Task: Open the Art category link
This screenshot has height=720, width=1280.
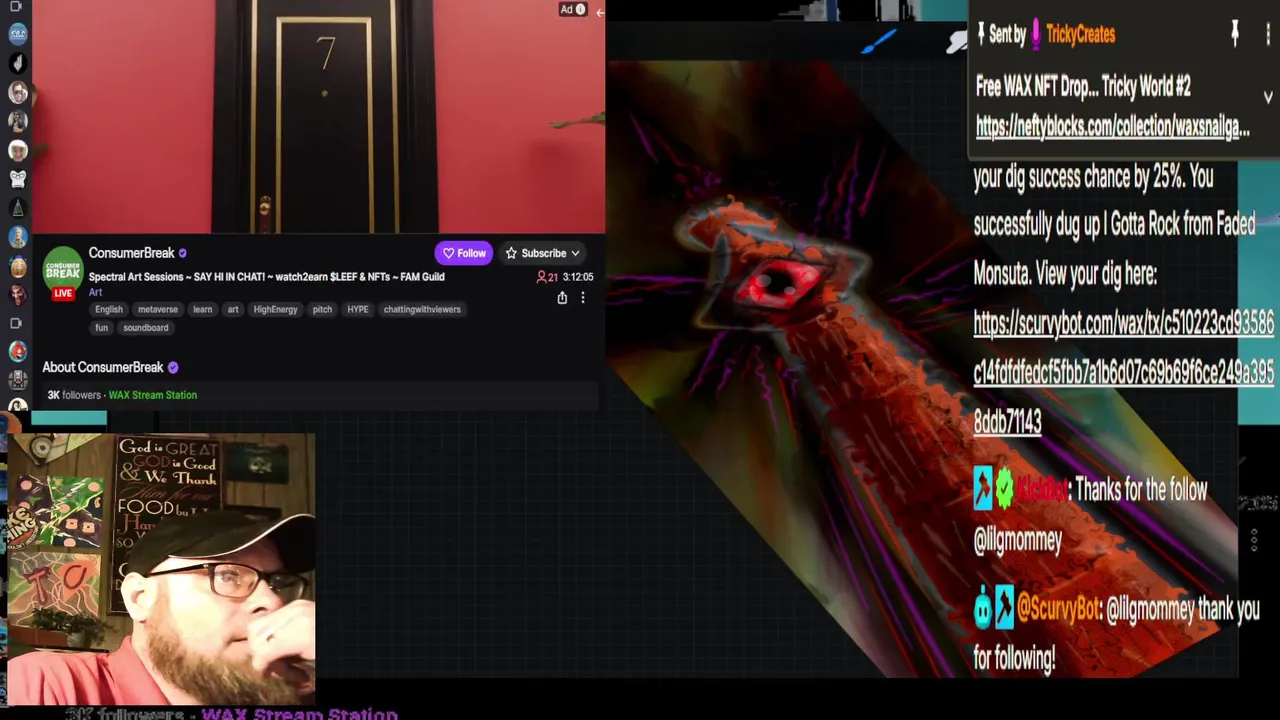Action: pyautogui.click(x=95, y=292)
